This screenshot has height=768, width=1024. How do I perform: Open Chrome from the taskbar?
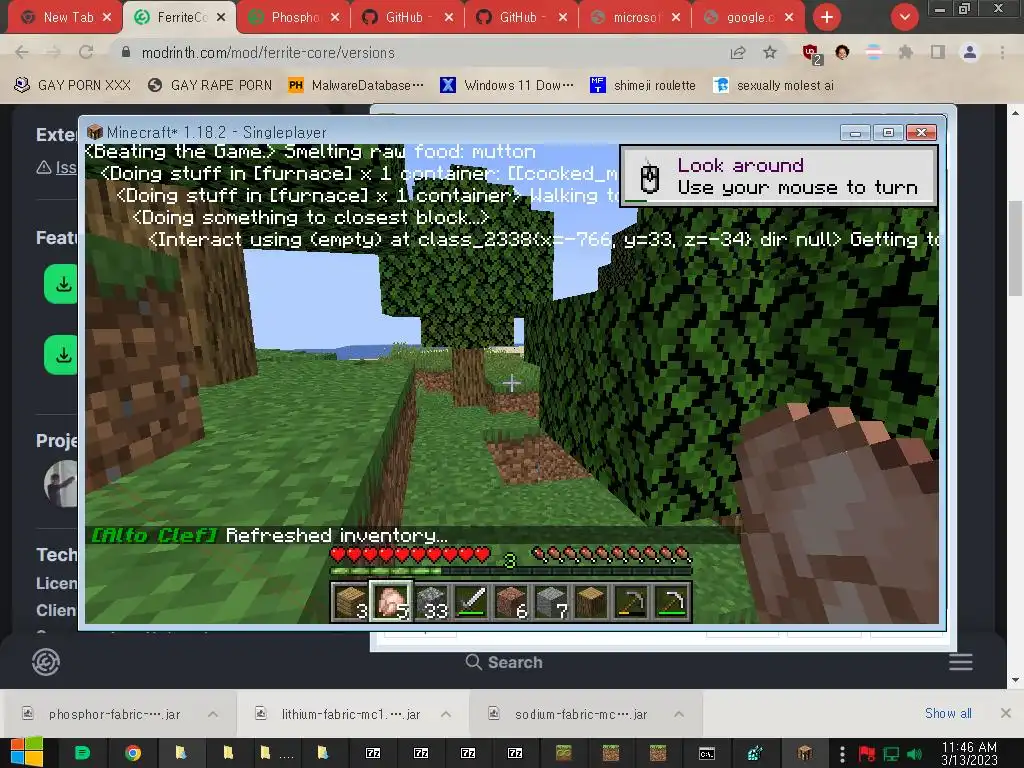133,753
